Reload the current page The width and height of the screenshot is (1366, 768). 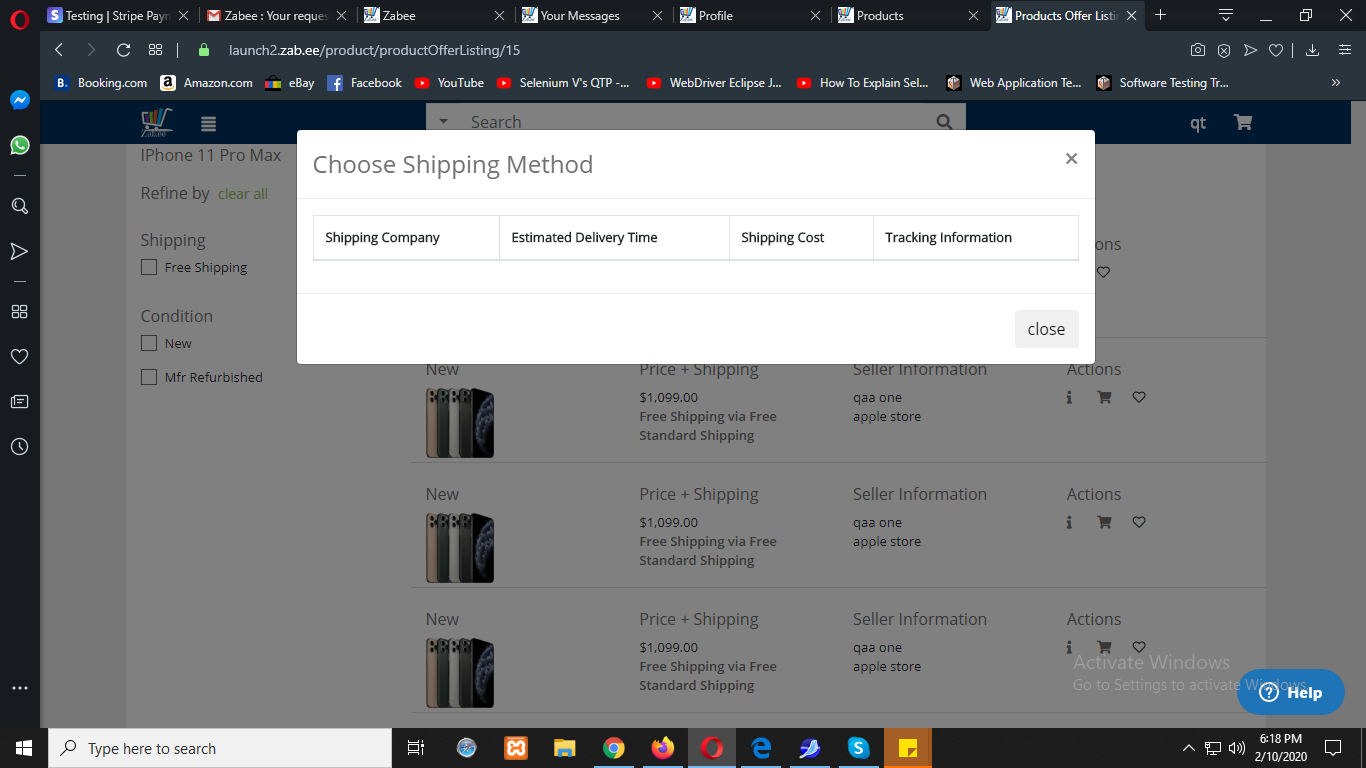pos(124,50)
